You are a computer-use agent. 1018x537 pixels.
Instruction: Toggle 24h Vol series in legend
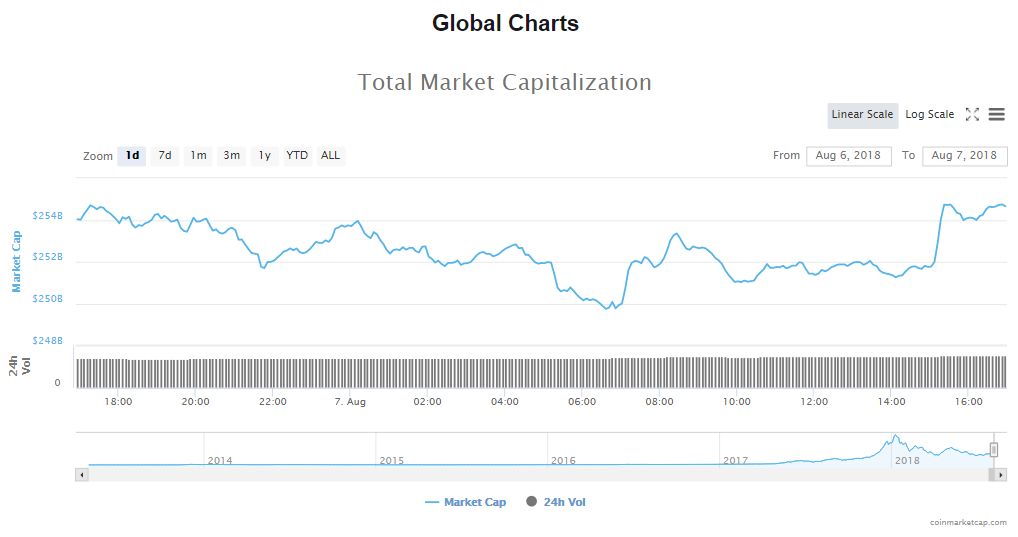[x=556, y=502]
